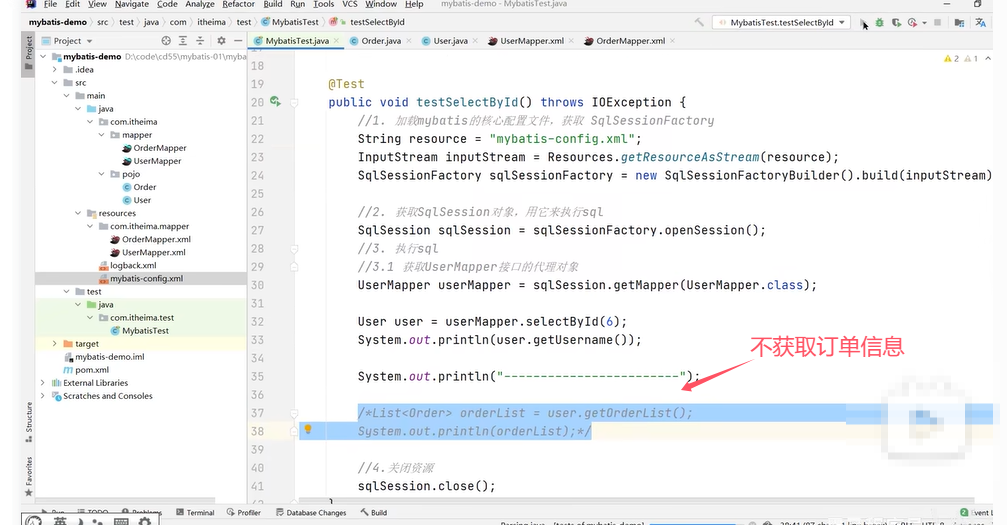The image size is (1007, 525).
Task: Open the Analyze menu
Action: tap(200, 4)
